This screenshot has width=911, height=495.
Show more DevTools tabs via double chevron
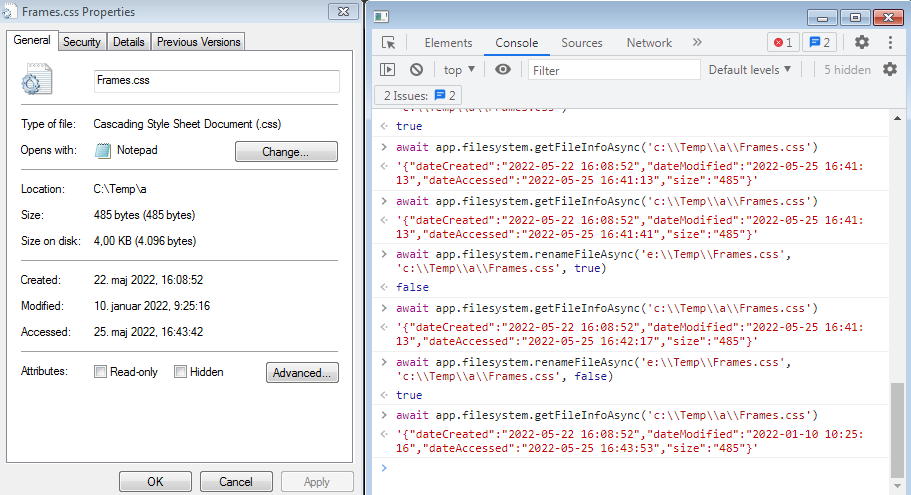(x=697, y=42)
